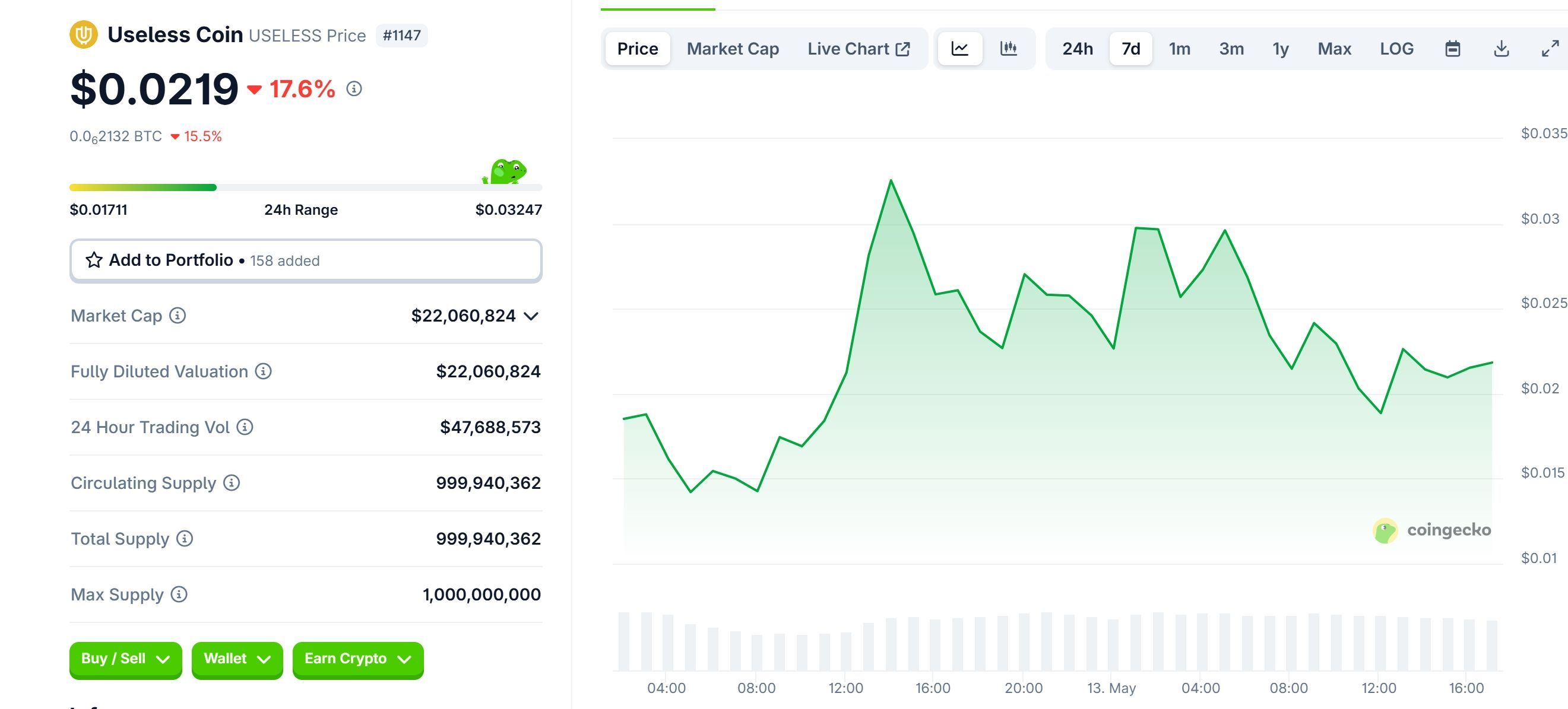Switch to the Market Cap chart tab
The width and height of the screenshot is (1568, 709).
tap(731, 49)
